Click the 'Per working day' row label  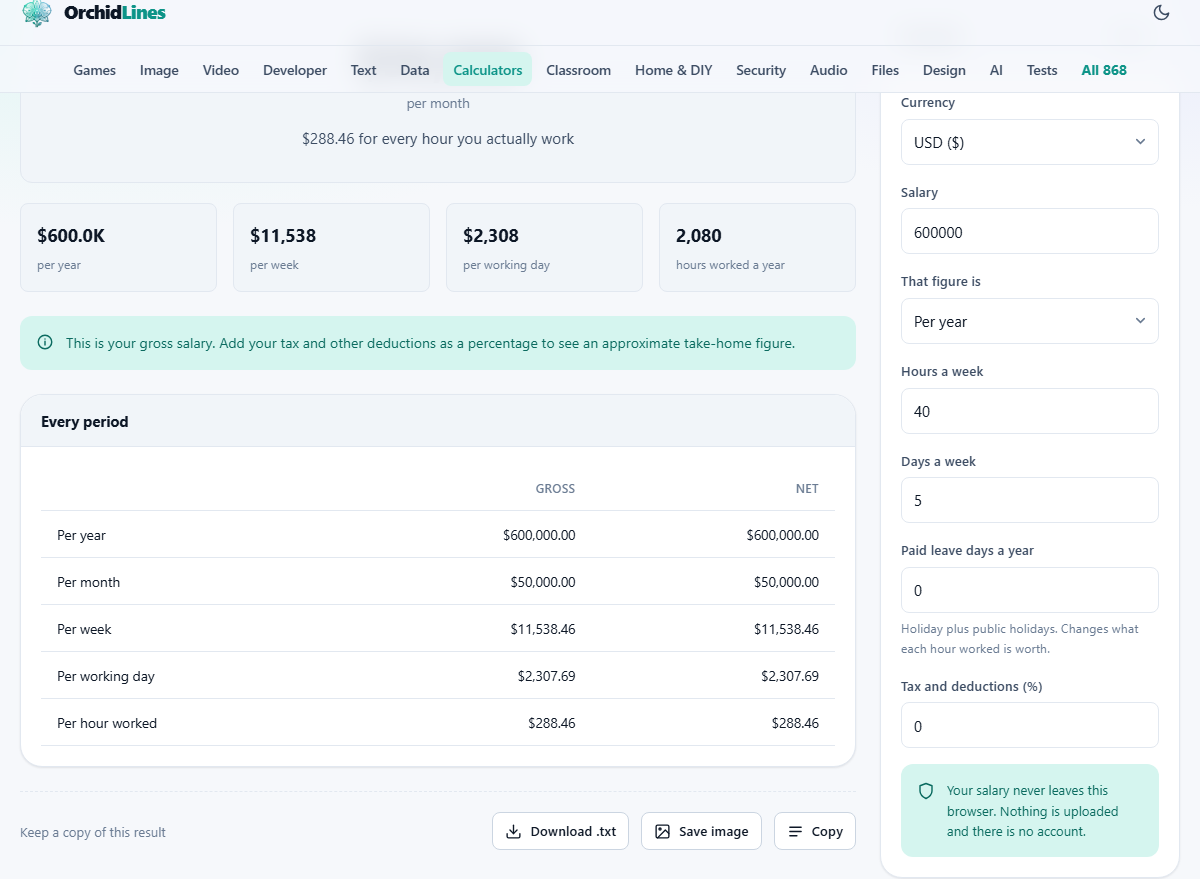pyautogui.click(x=106, y=676)
